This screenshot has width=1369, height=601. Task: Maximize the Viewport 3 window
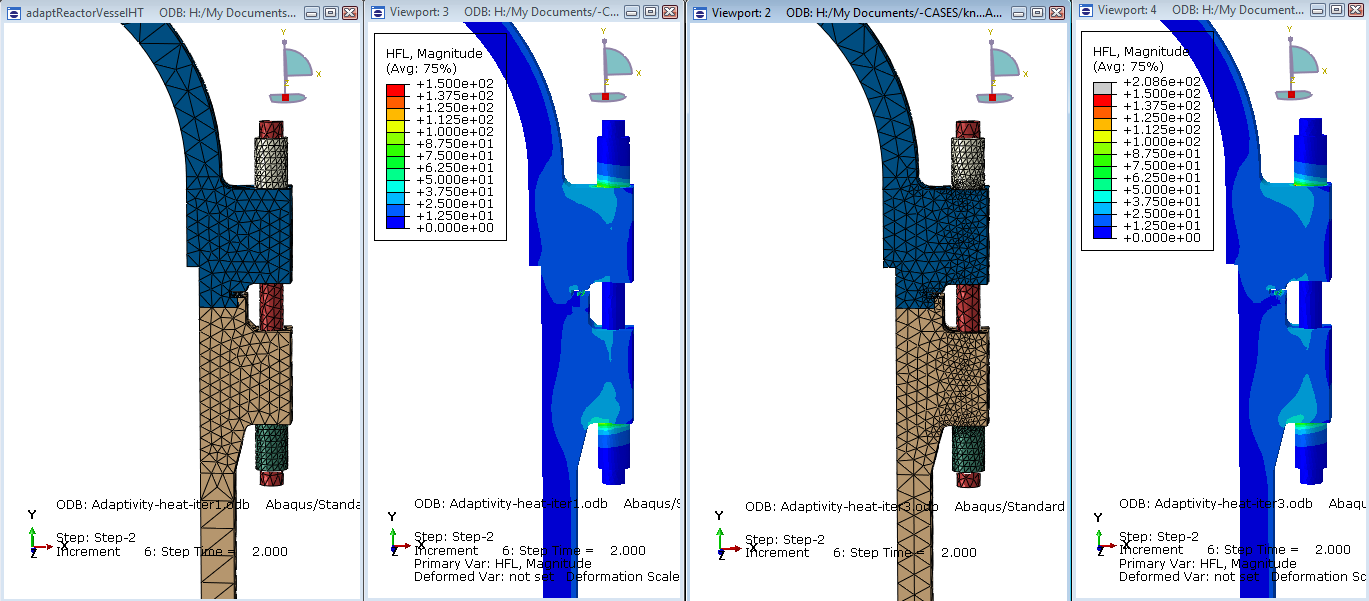tap(648, 13)
